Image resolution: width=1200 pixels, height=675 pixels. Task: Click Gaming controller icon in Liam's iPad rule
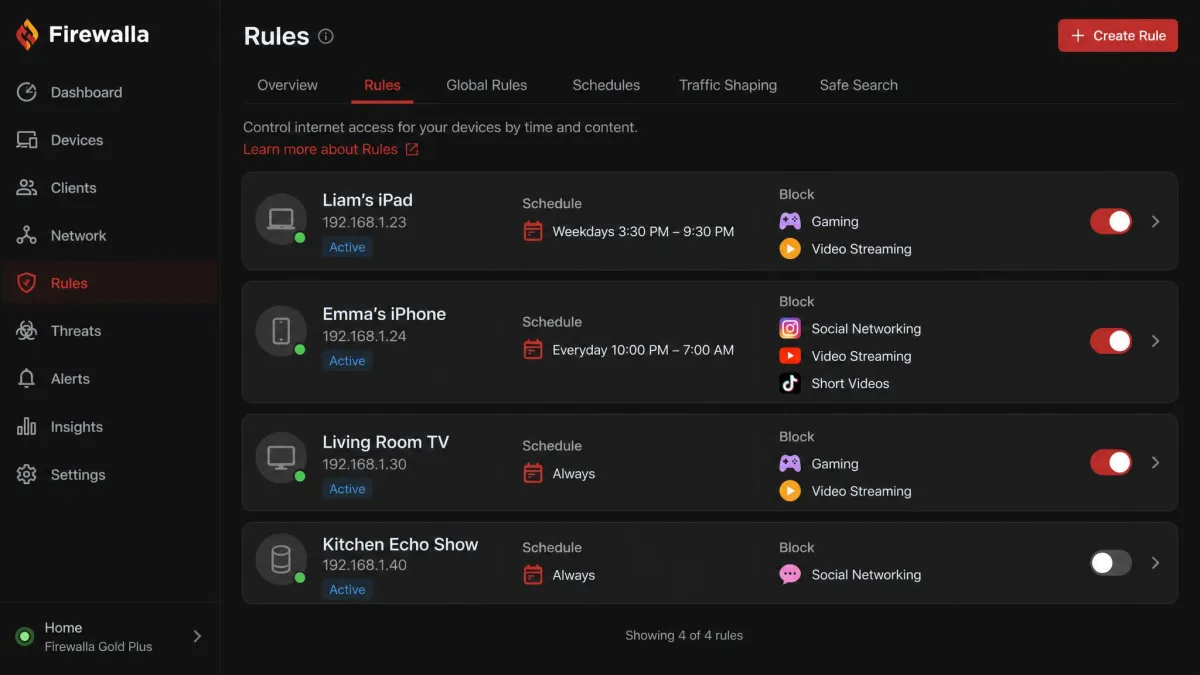[790, 221]
